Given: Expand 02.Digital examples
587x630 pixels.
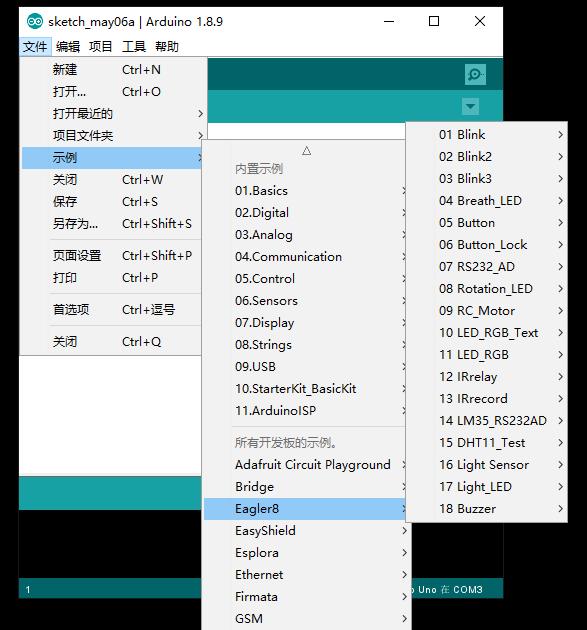Looking at the screenshot, I should (x=305, y=213).
